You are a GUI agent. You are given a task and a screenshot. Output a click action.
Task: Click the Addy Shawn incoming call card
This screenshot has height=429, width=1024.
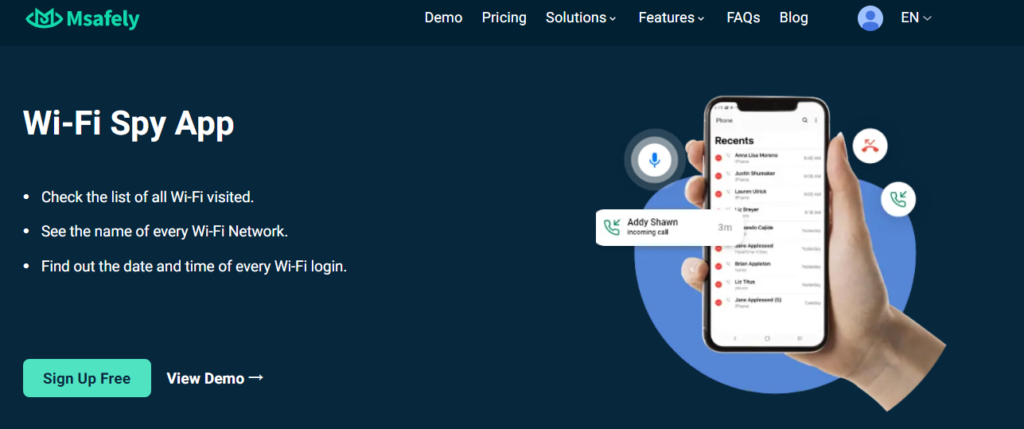click(x=668, y=227)
